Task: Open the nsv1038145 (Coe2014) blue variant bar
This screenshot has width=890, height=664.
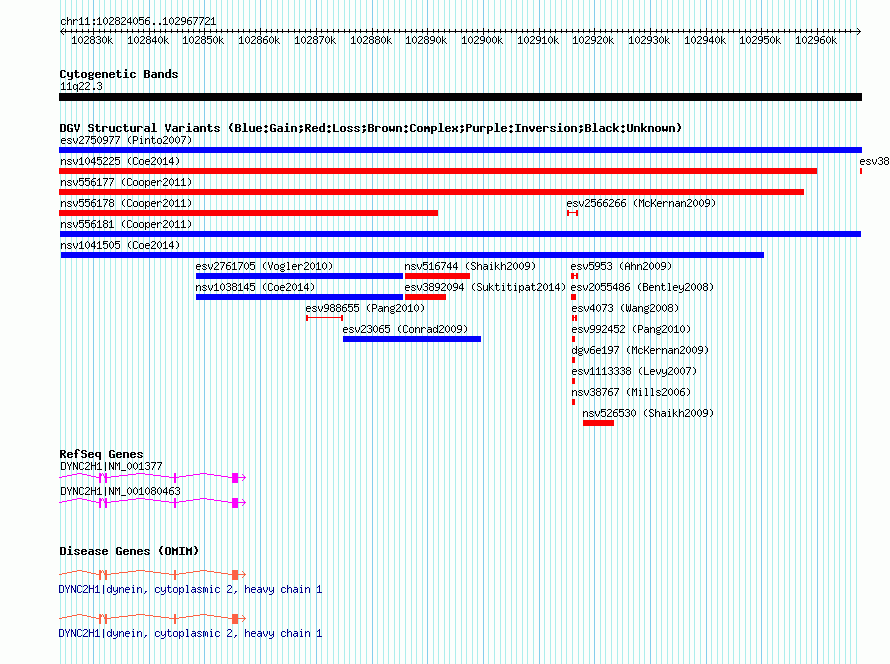Action: pos(299,297)
